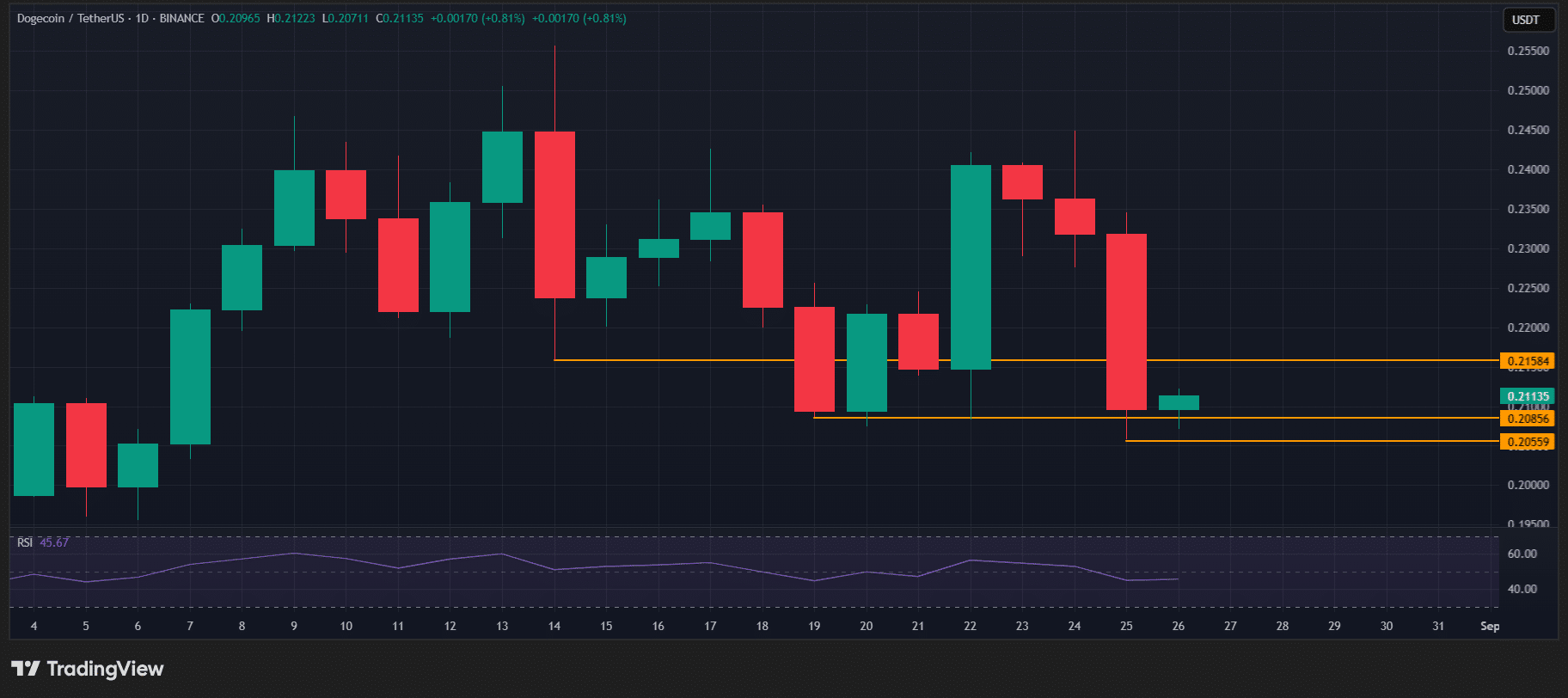Click the orange 0.20559 price label
This screenshot has width=1568, height=698.
click(x=1527, y=442)
